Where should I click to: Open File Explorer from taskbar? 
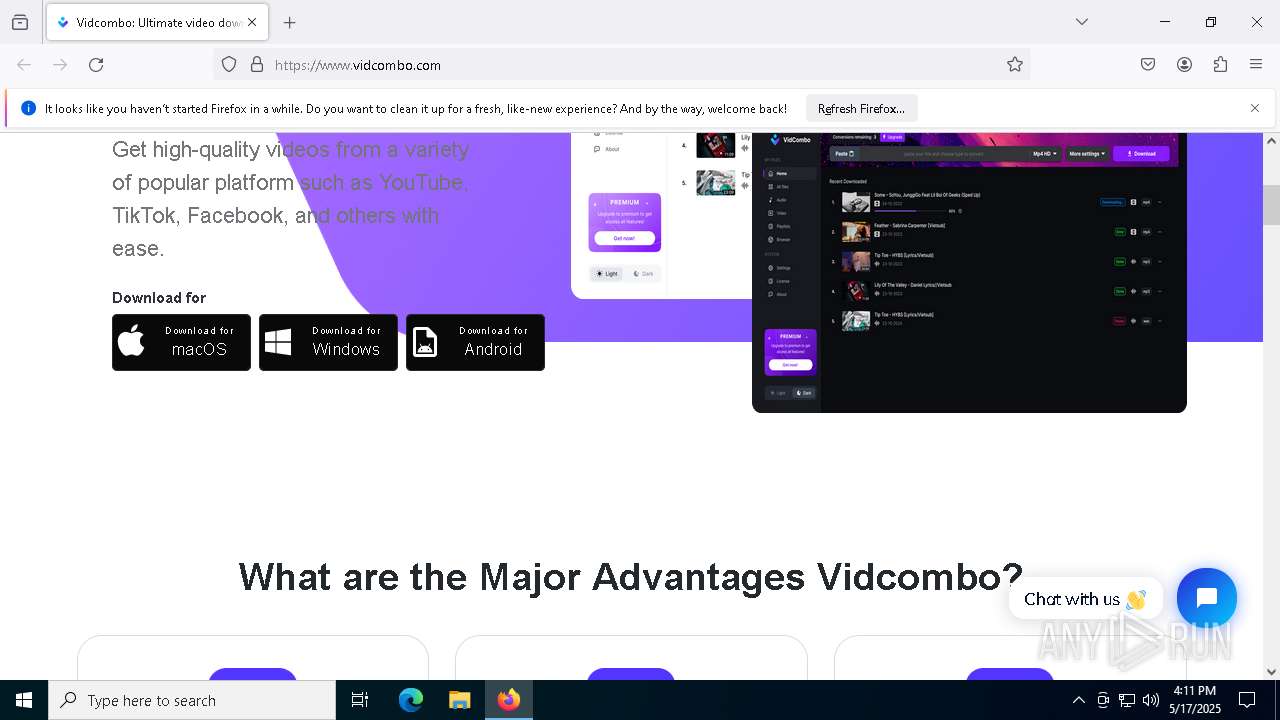(459, 700)
